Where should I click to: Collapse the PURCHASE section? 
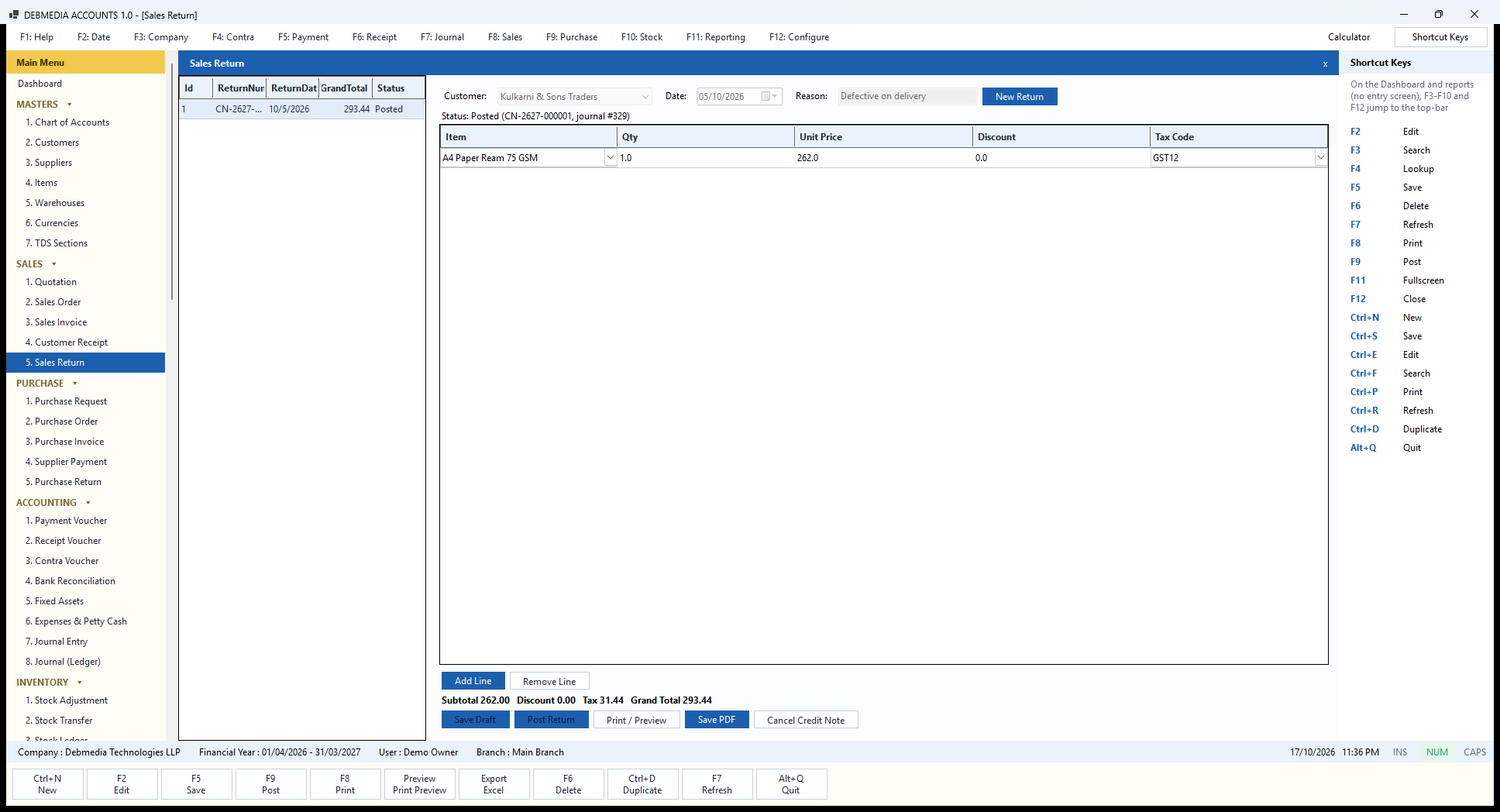point(75,384)
